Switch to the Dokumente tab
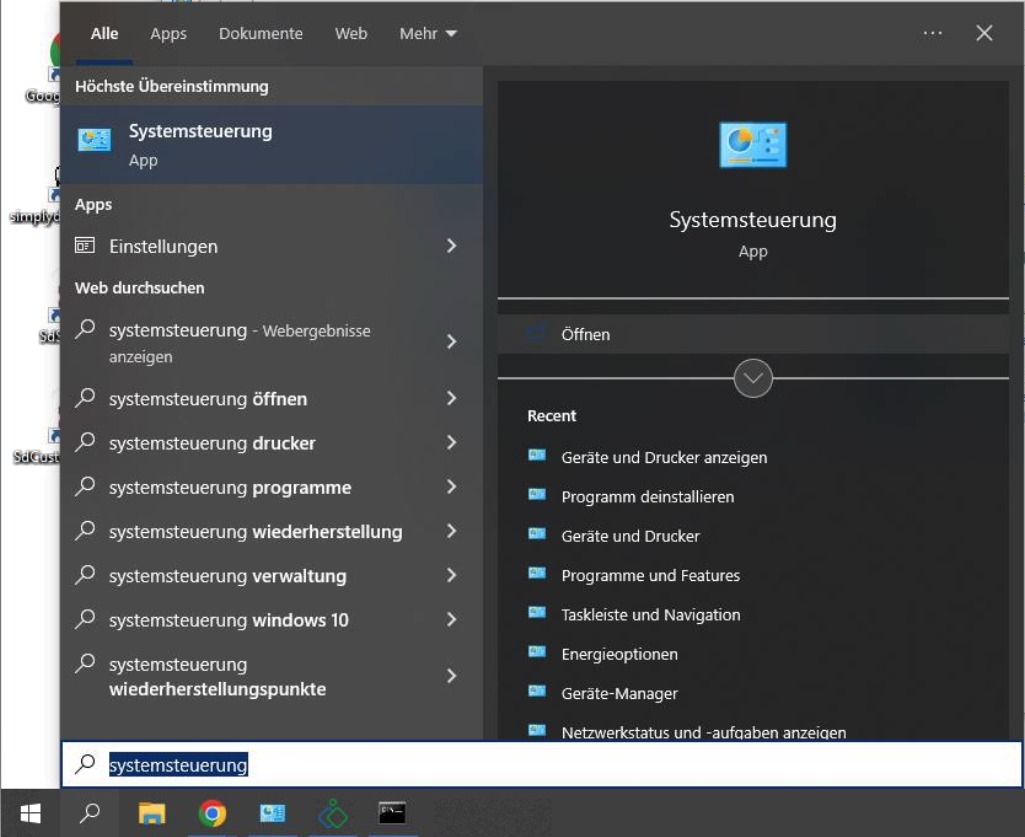This screenshot has height=837, width=1025. (x=261, y=33)
